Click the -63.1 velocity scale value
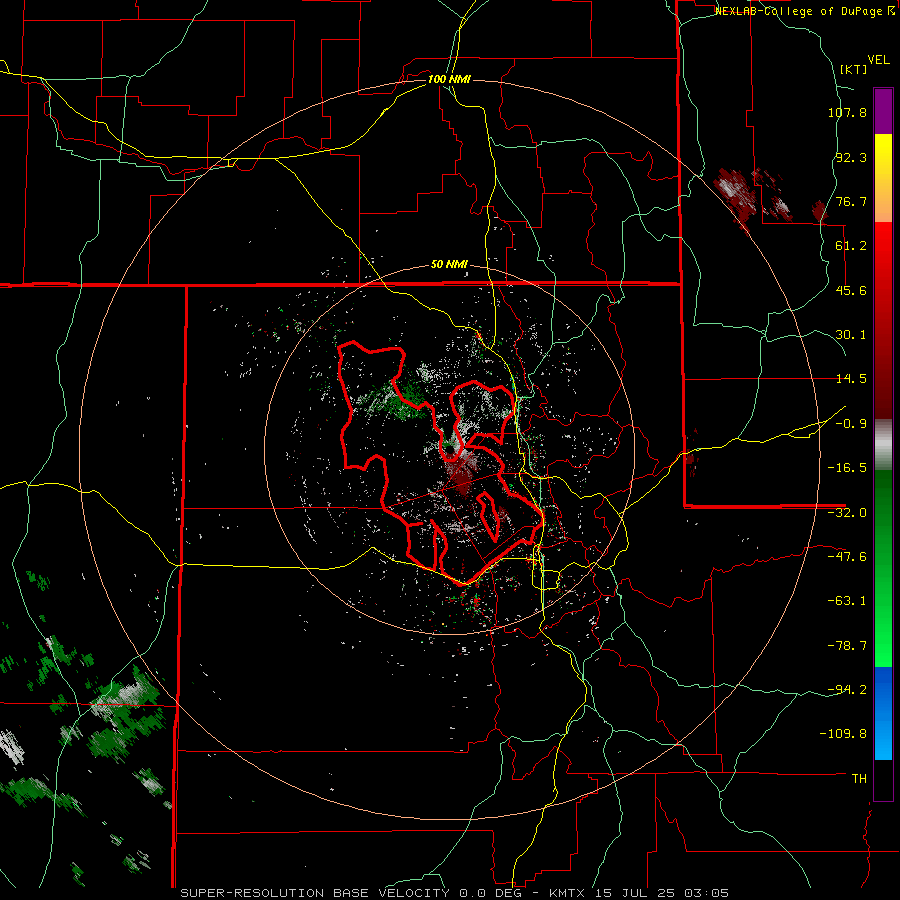 click(x=847, y=601)
